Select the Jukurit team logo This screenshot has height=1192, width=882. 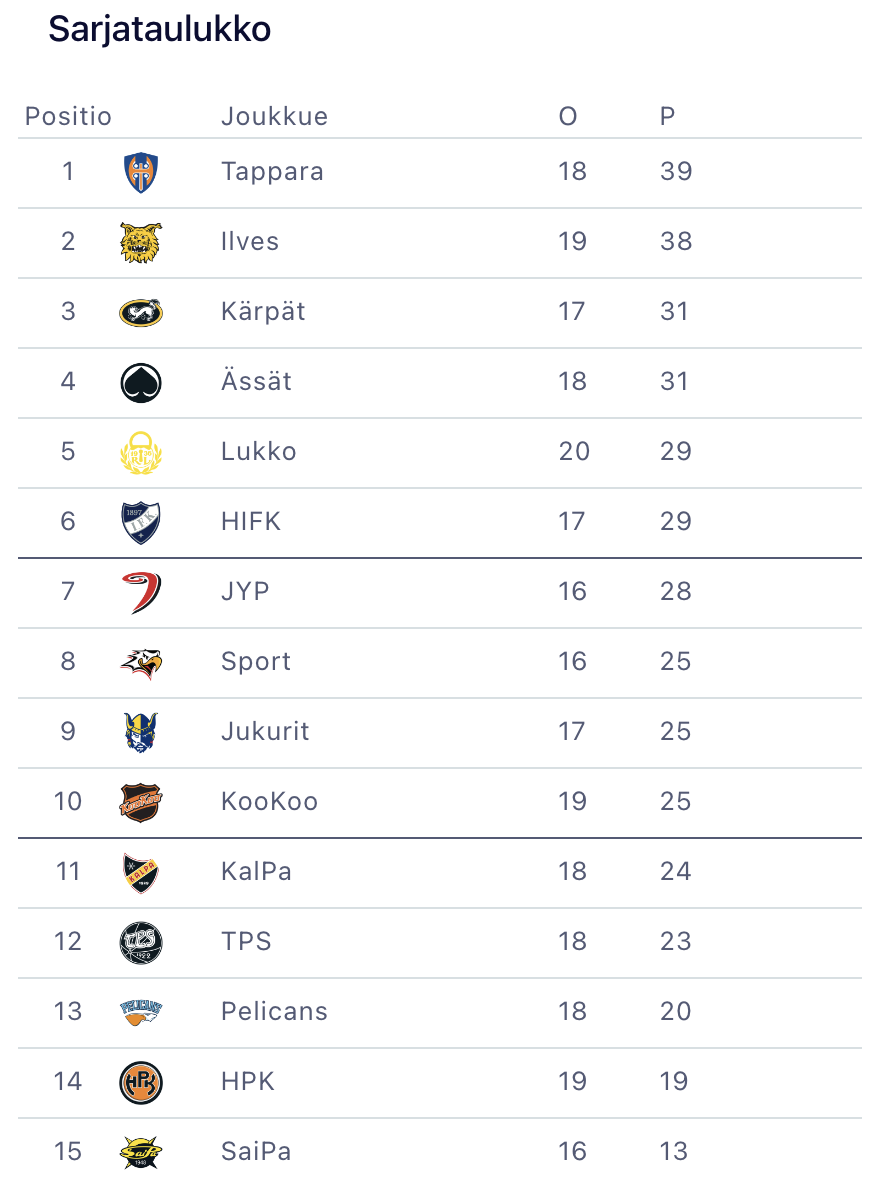pos(140,732)
